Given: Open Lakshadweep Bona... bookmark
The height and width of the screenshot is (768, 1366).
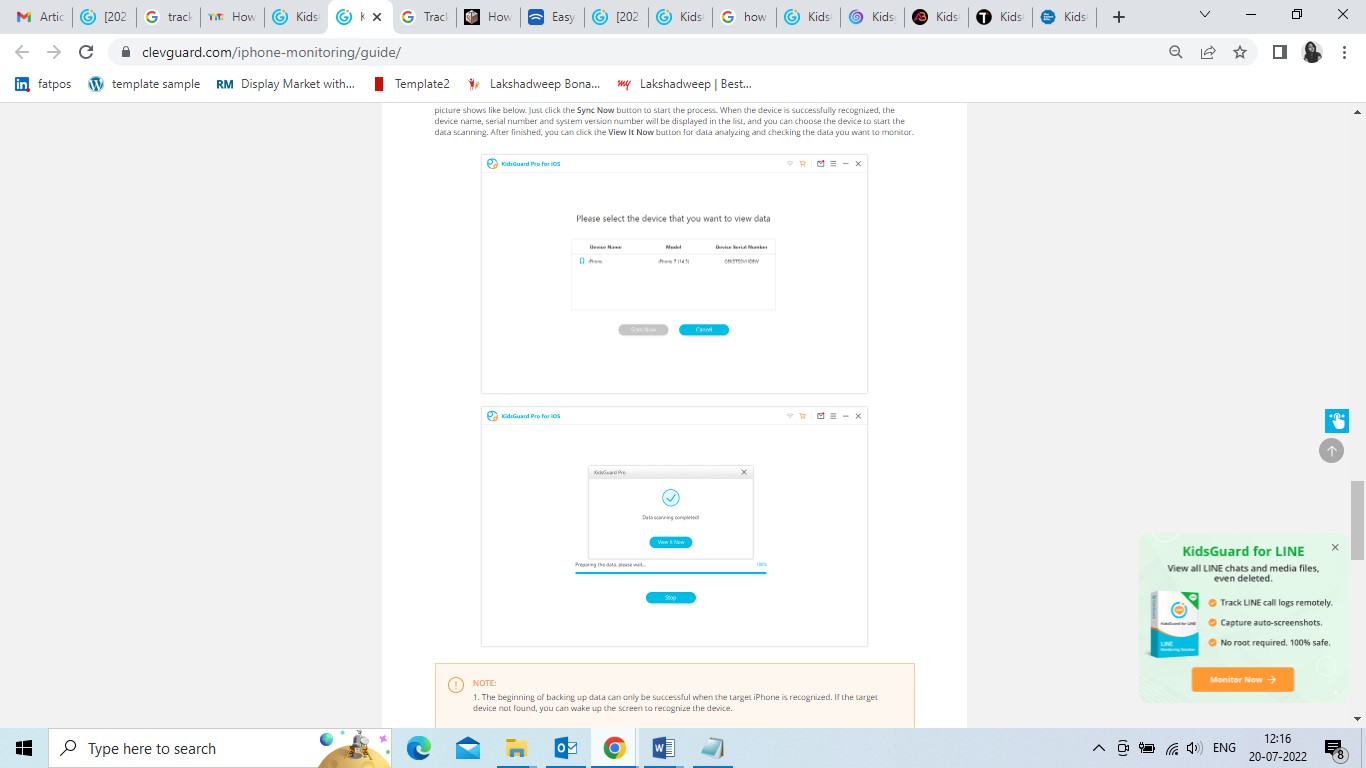Looking at the screenshot, I should click(x=533, y=84).
